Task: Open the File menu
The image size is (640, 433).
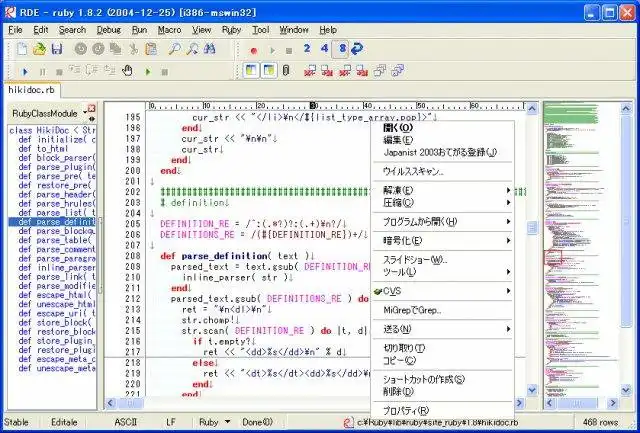Action: [16, 30]
